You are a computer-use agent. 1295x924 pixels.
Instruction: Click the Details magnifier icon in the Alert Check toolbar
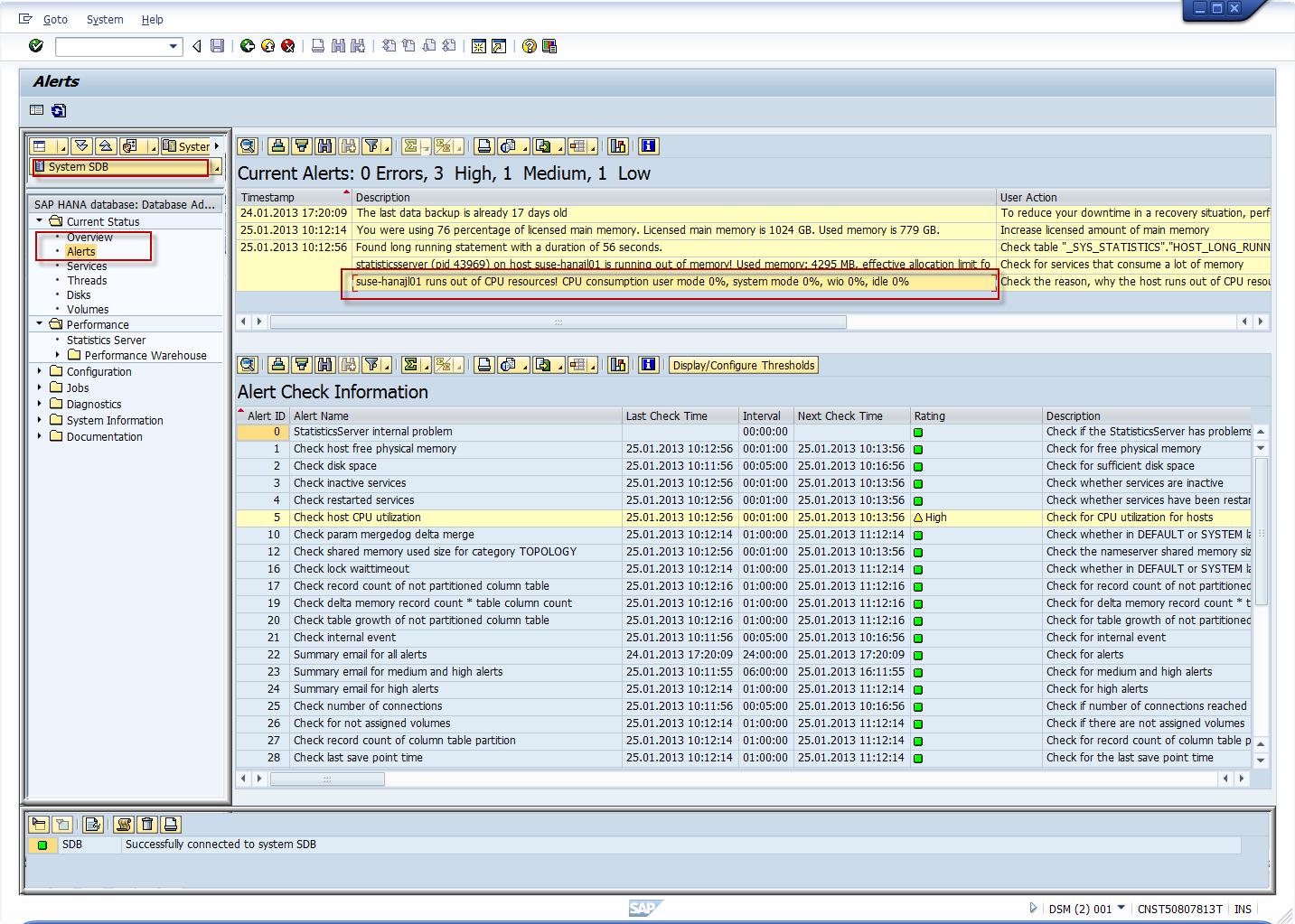click(x=248, y=365)
